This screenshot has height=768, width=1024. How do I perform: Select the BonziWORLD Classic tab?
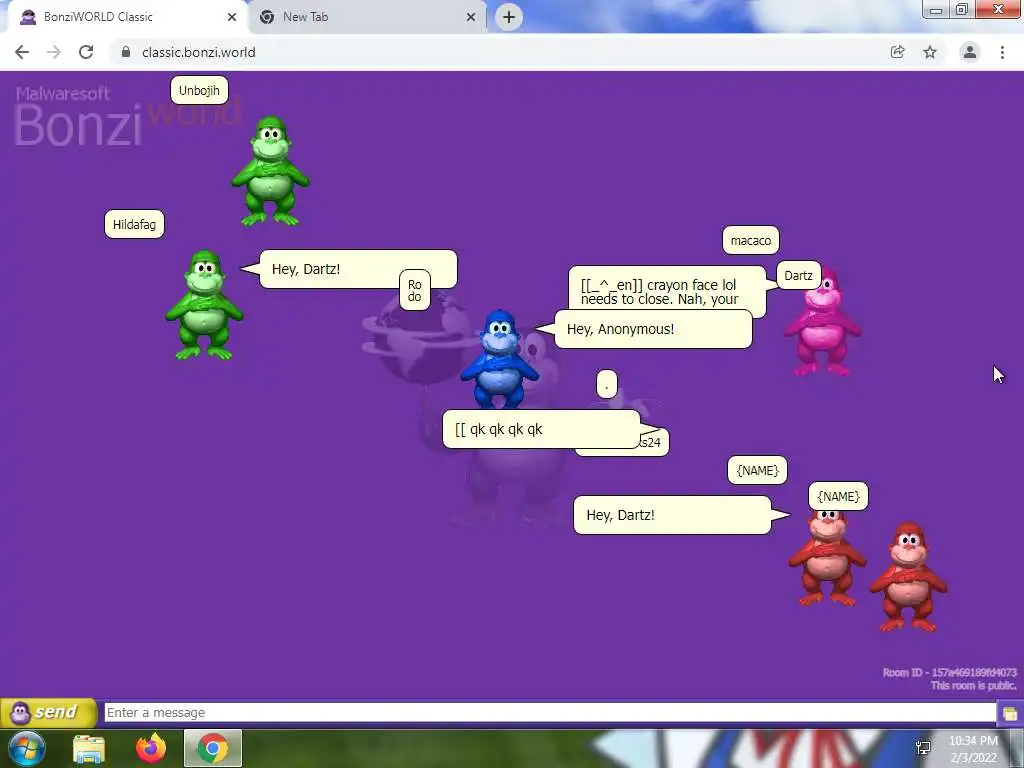point(127,17)
